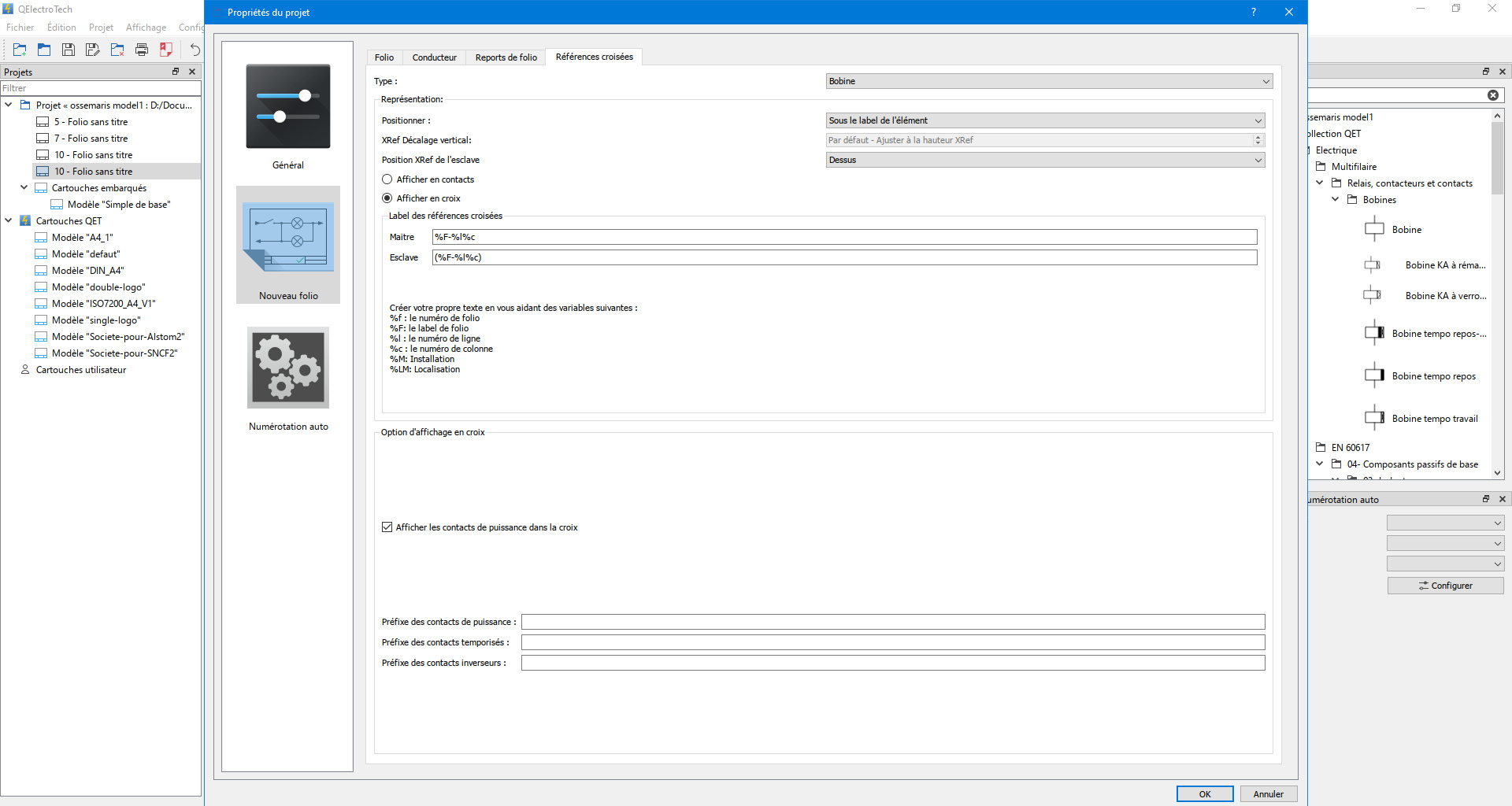
Task: Click the save-as icon with pencil
Action: tap(93, 50)
